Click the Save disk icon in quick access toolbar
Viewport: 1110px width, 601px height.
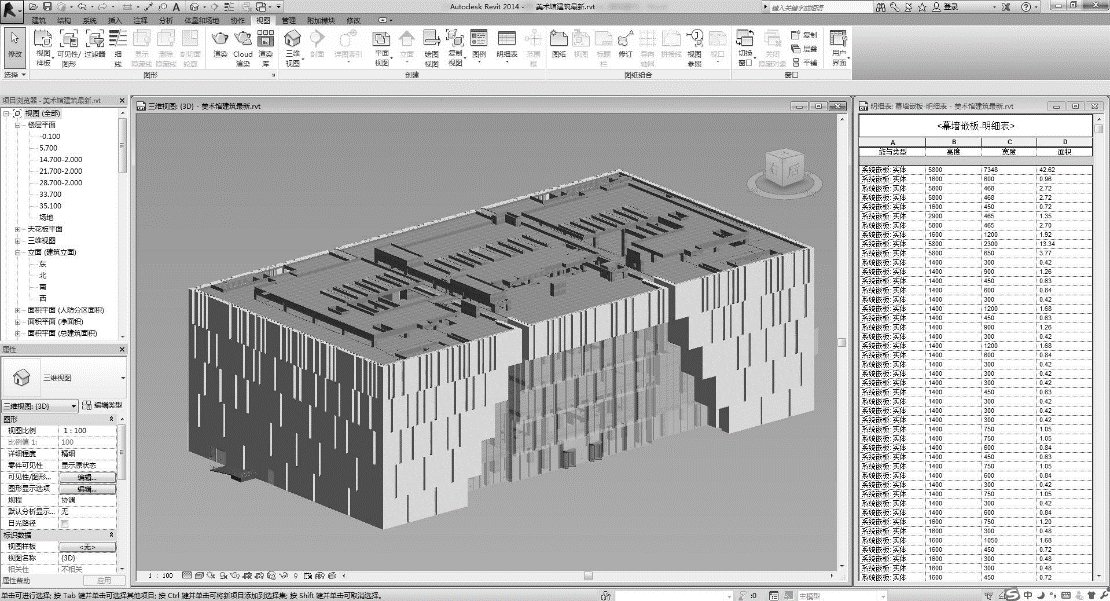pyautogui.click(x=48, y=6)
